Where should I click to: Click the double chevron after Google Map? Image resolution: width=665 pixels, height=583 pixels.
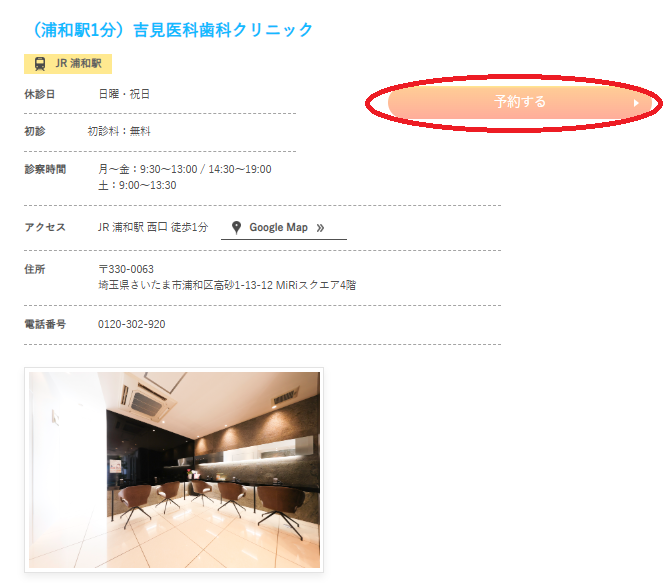tap(320, 228)
